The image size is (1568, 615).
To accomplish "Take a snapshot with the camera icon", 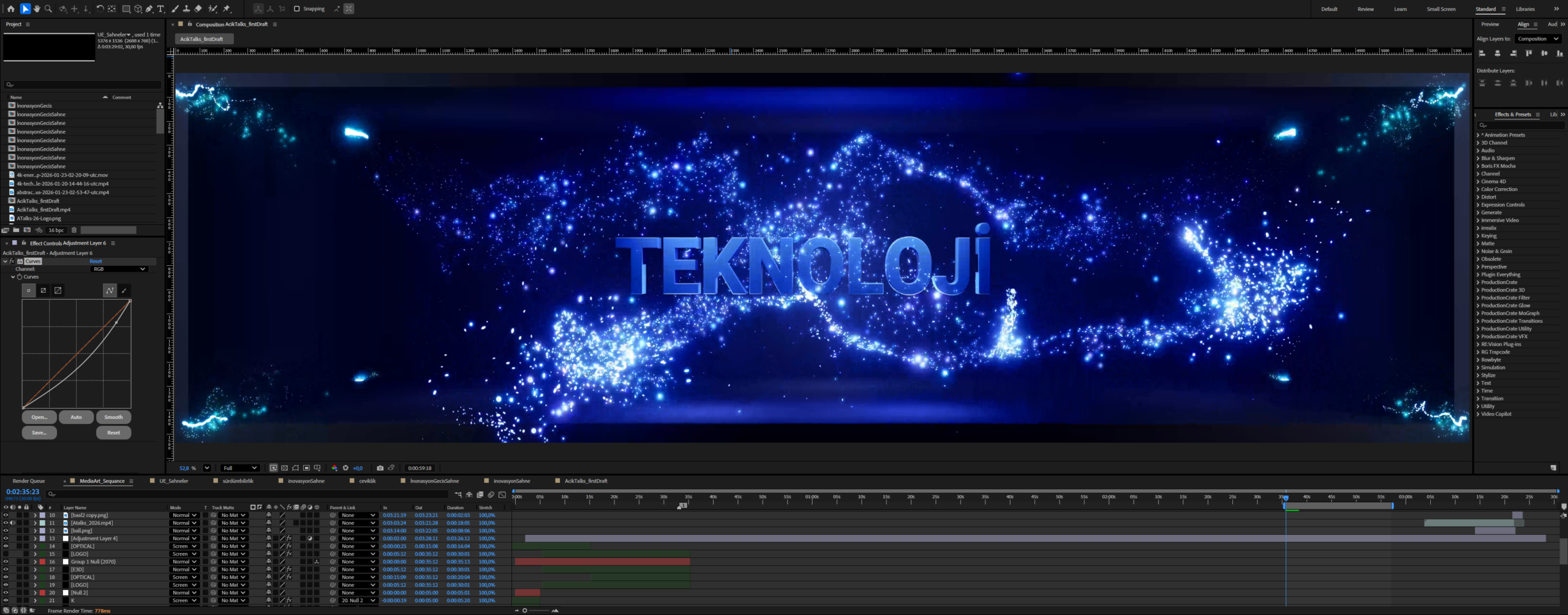I will [380, 468].
